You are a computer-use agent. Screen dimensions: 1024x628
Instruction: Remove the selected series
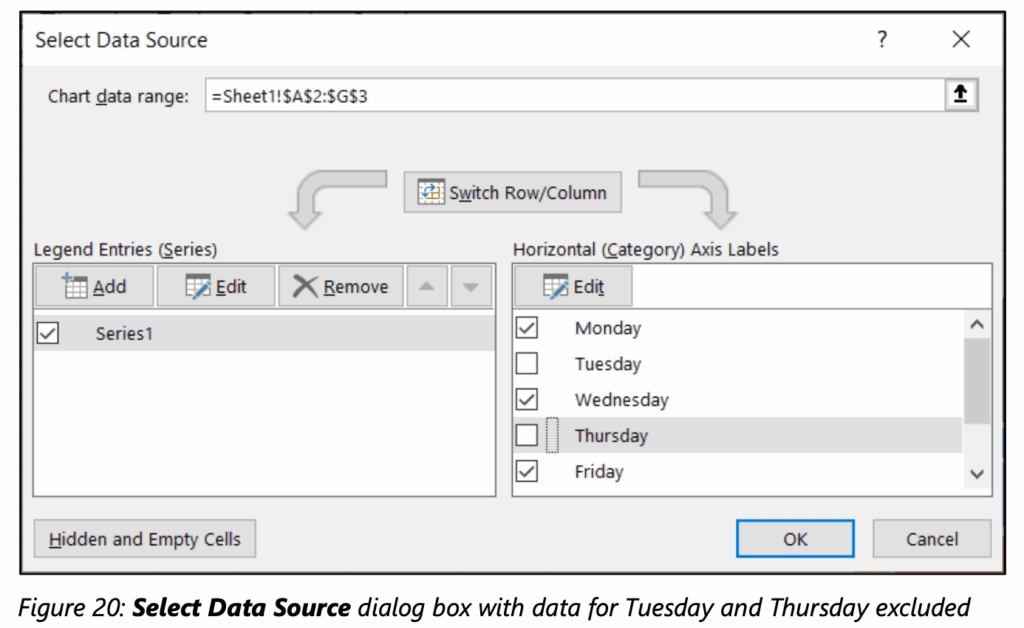point(340,287)
